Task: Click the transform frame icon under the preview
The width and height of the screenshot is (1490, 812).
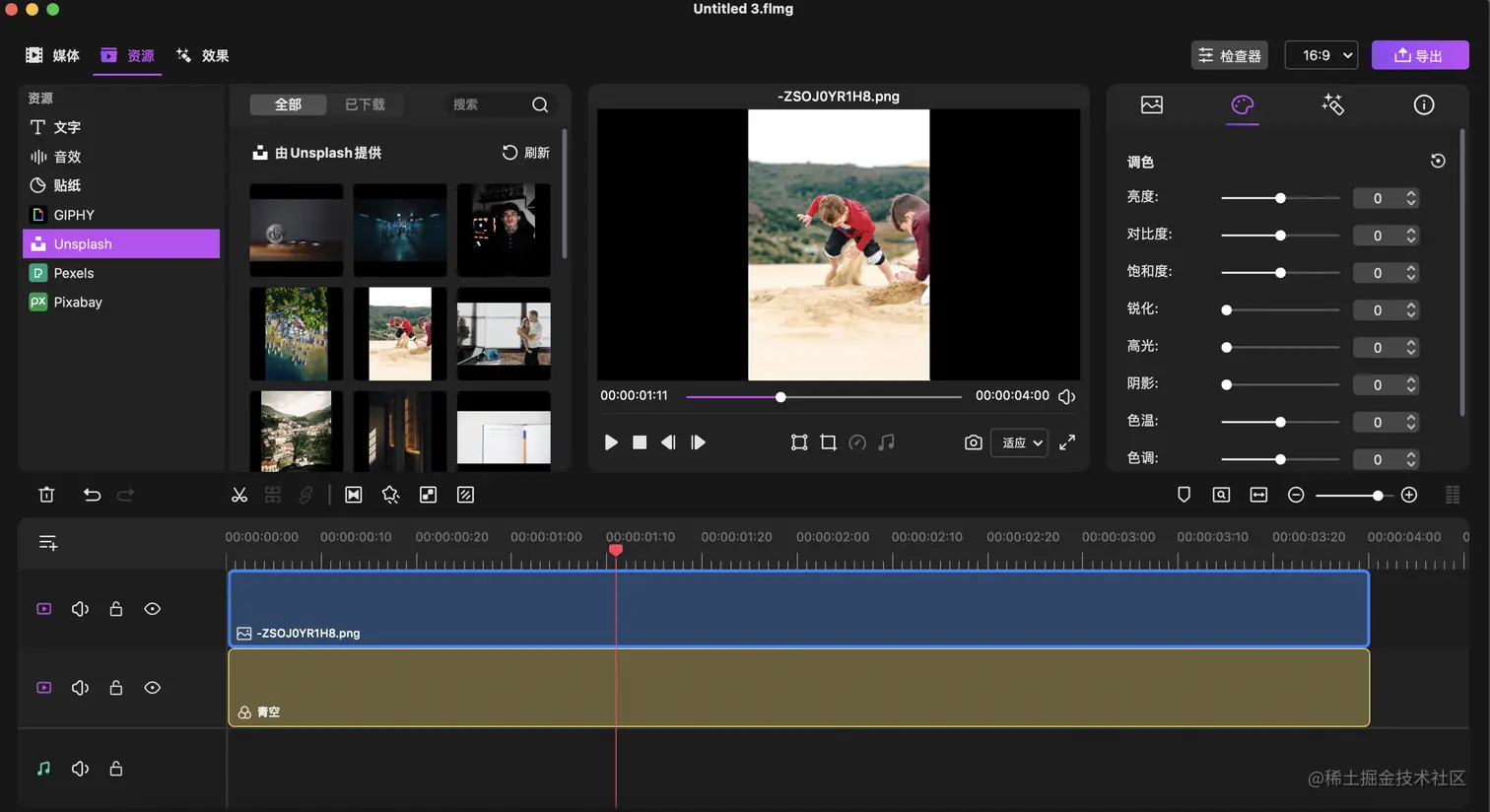Action: [799, 442]
